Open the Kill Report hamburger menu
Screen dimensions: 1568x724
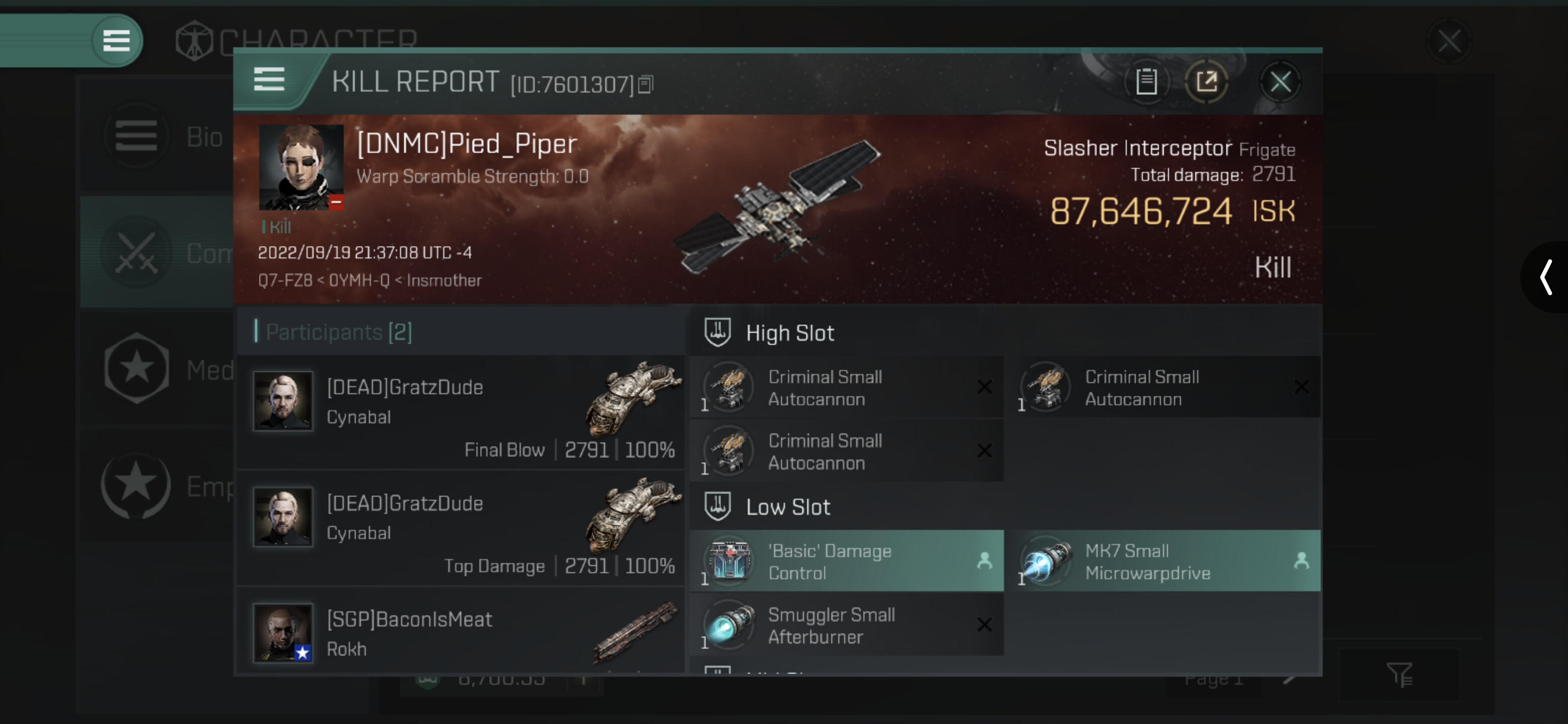point(269,80)
